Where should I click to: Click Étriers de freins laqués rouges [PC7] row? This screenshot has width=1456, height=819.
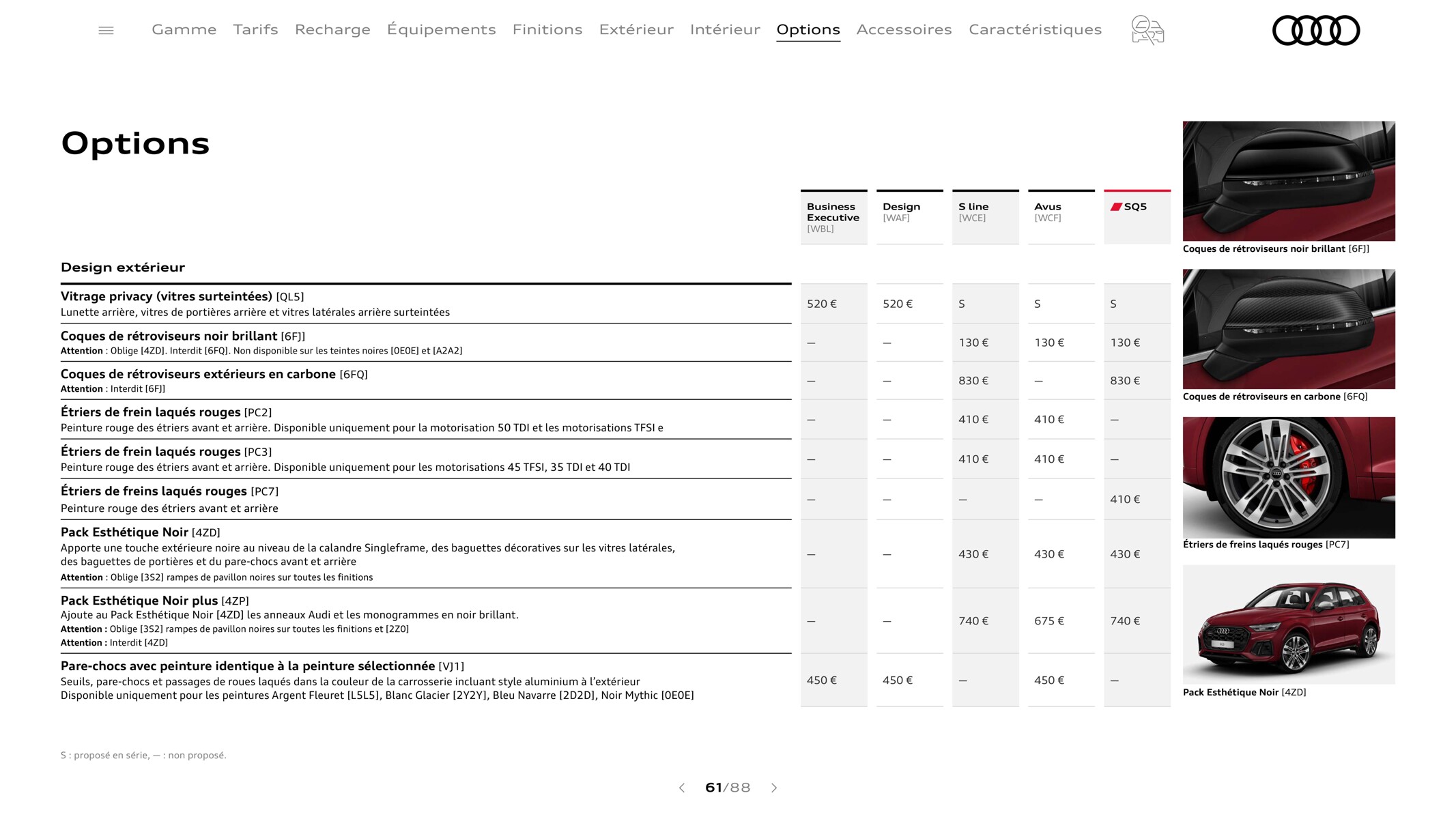point(426,500)
